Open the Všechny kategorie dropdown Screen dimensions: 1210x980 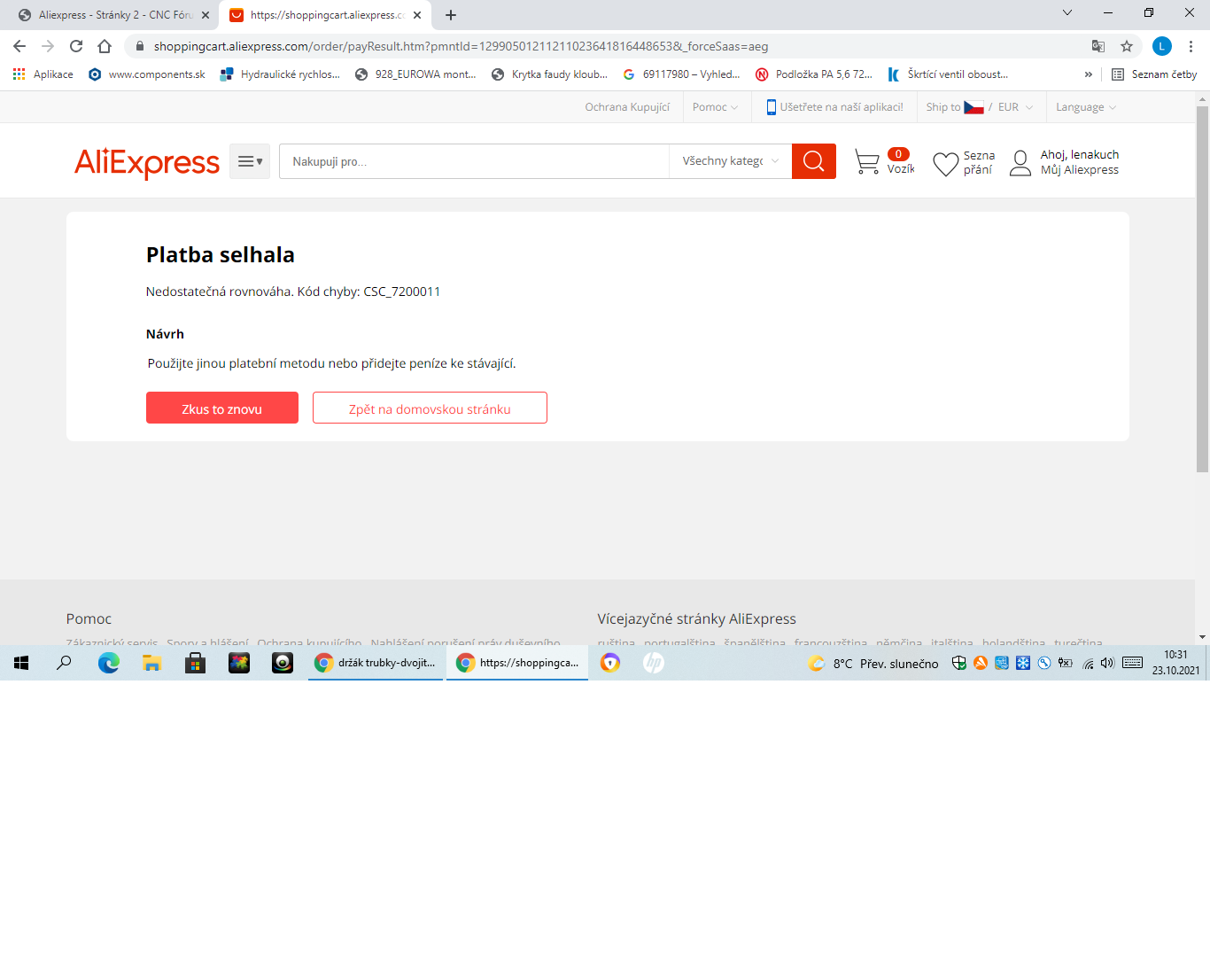tap(730, 161)
